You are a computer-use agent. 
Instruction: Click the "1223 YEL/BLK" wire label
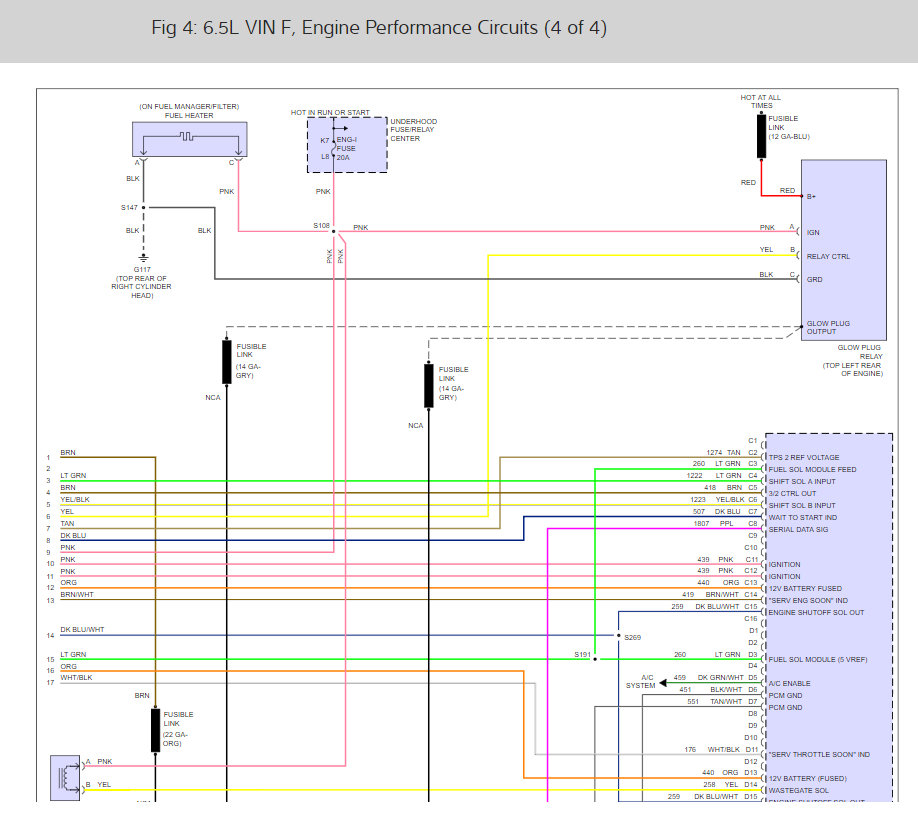[717, 500]
